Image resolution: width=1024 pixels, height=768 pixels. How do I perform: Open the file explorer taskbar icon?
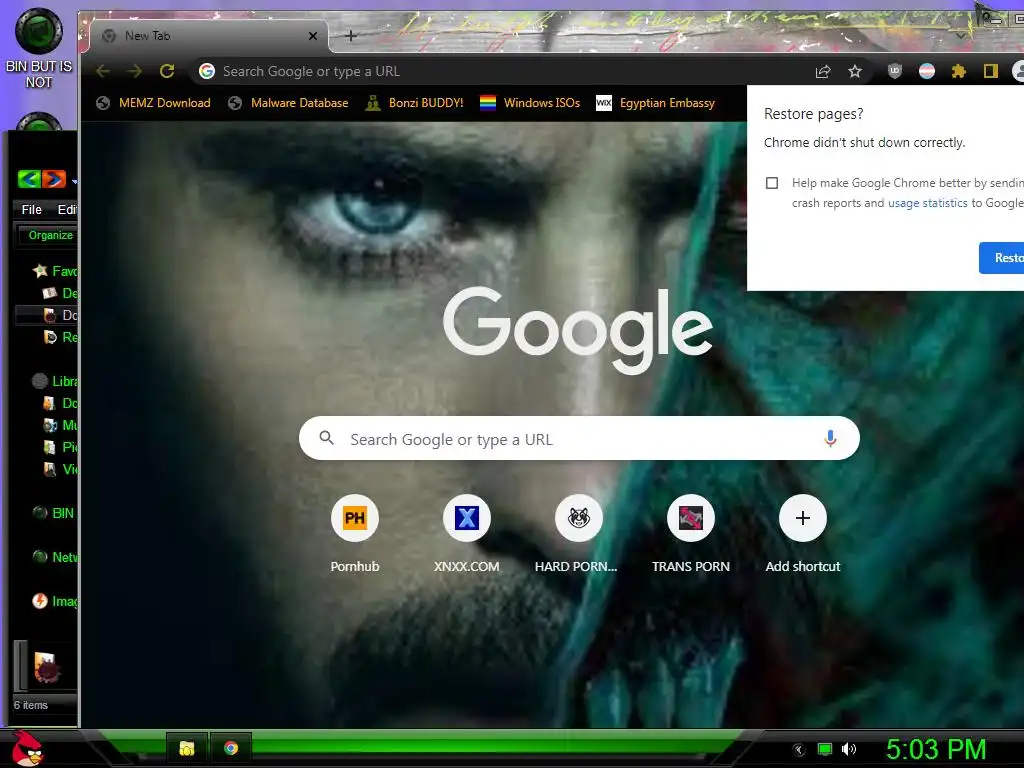pos(187,748)
